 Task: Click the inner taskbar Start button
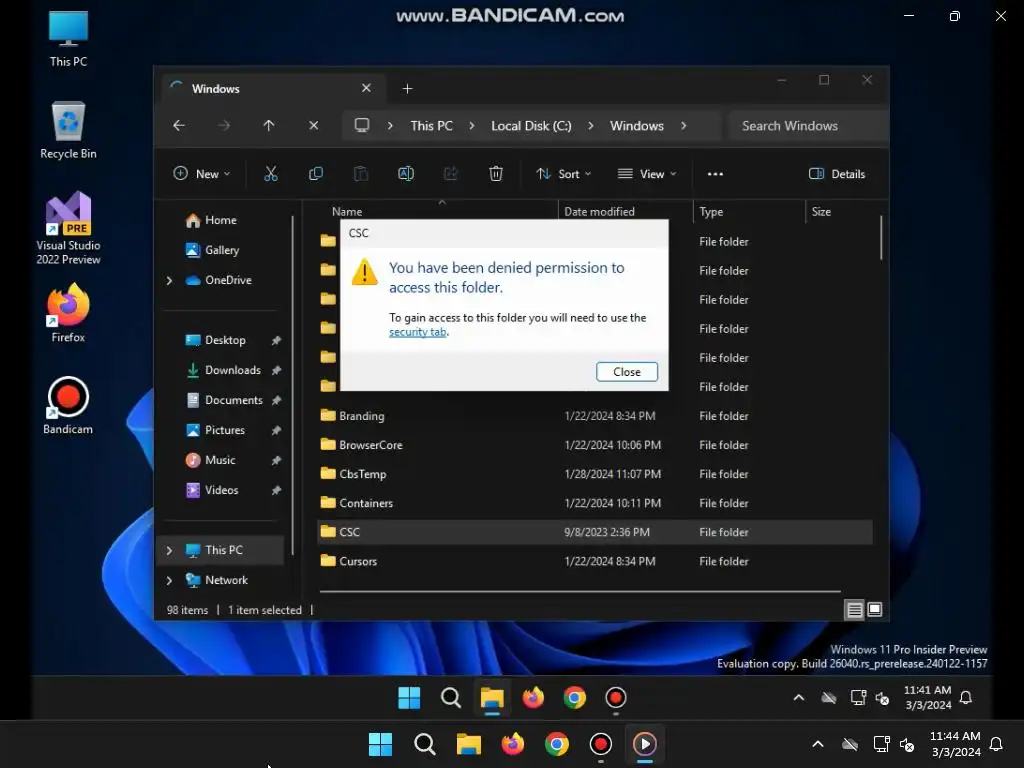[409, 697]
